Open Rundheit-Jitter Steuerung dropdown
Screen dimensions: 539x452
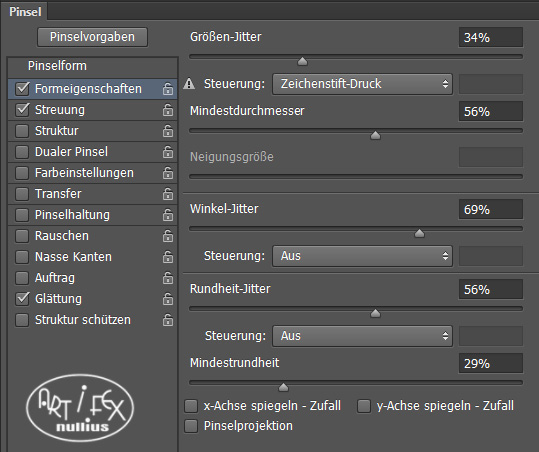[362, 336]
